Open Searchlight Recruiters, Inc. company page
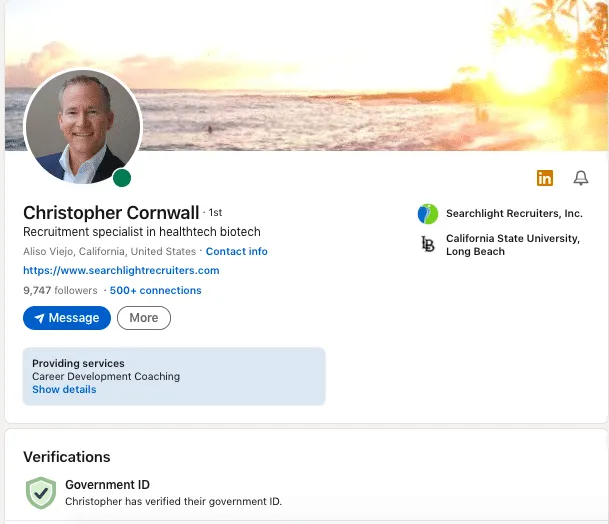 (x=514, y=213)
